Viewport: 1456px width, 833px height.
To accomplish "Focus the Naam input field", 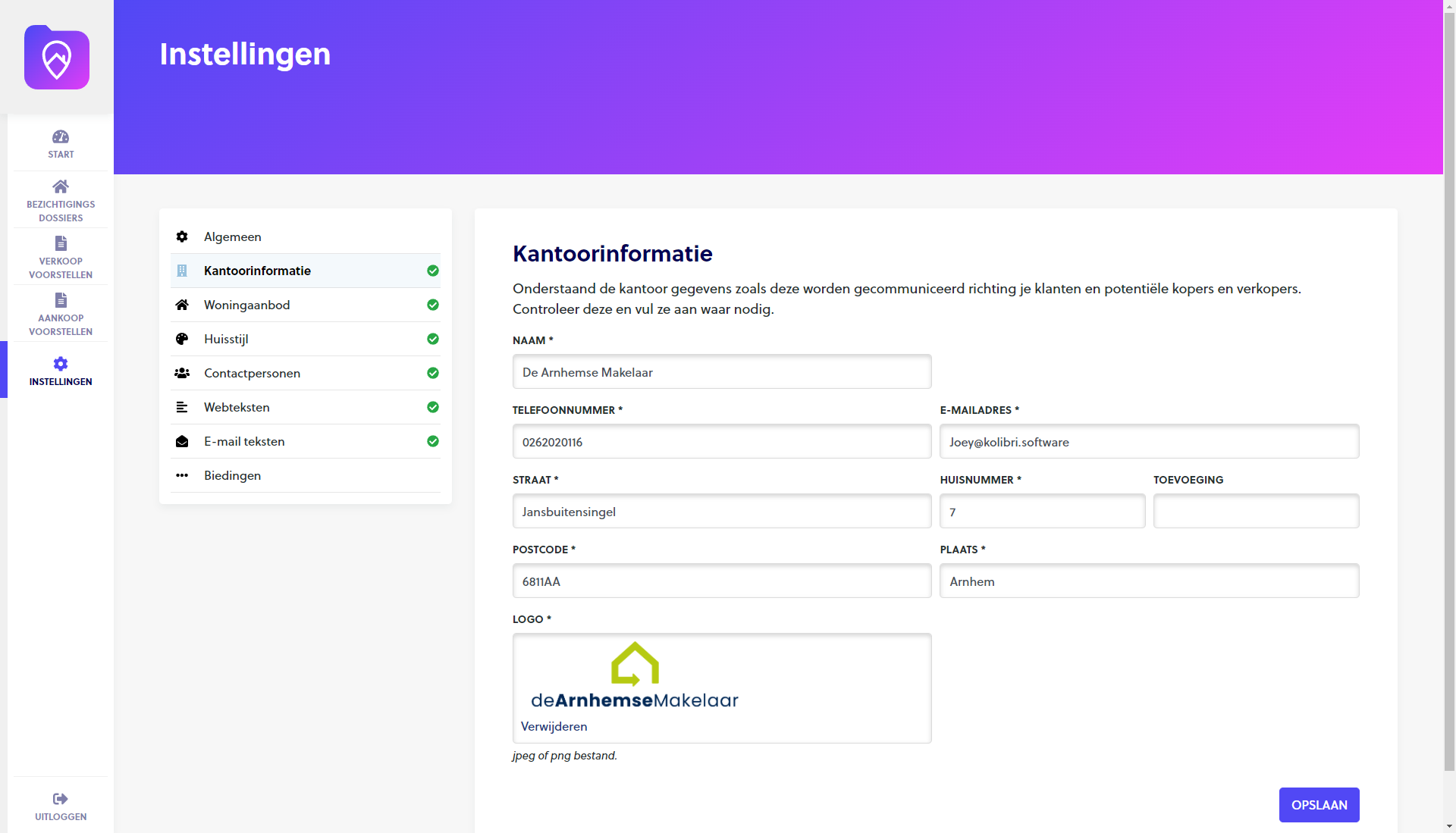I will (x=722, y=372).
